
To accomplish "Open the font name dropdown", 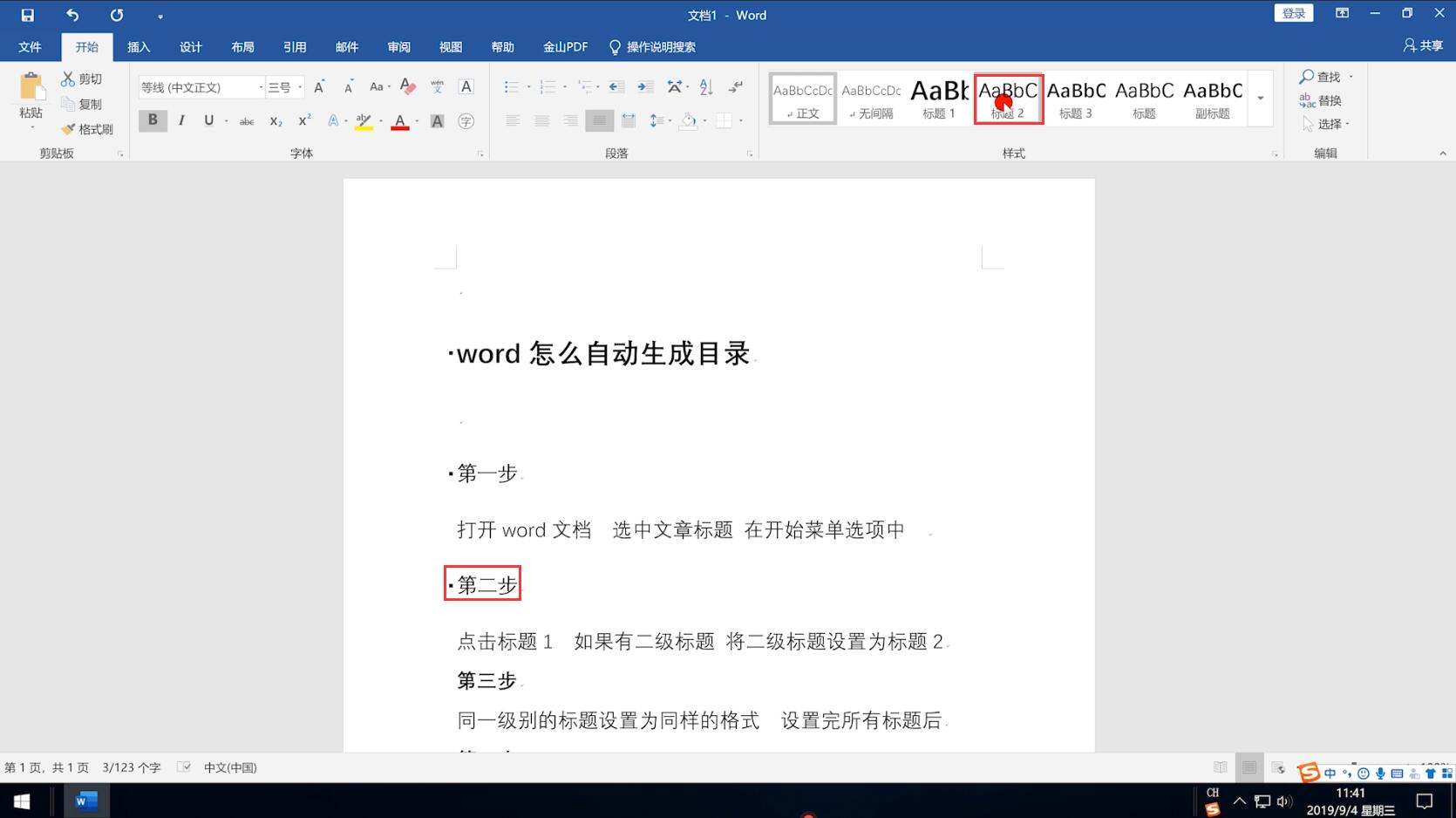I will (x=260, y=87).
